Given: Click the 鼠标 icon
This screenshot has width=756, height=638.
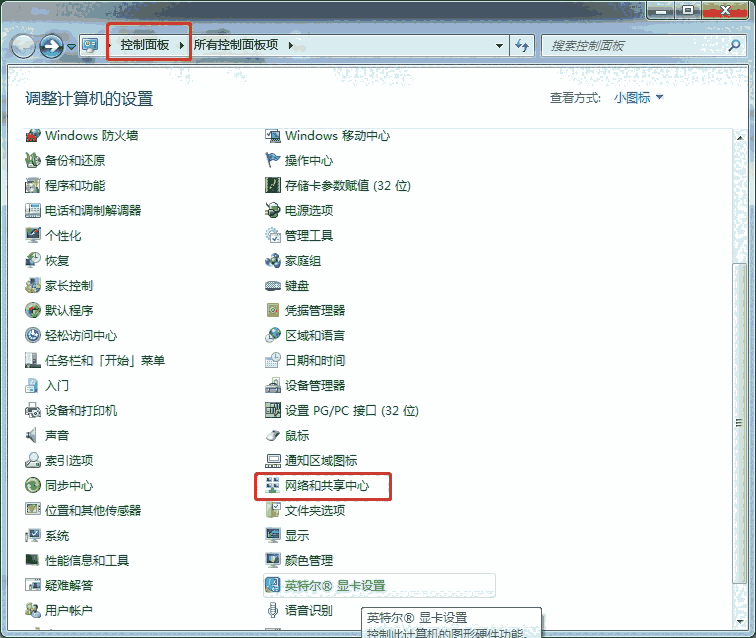Looking at the screenshot, I should [x=272, y=435].
